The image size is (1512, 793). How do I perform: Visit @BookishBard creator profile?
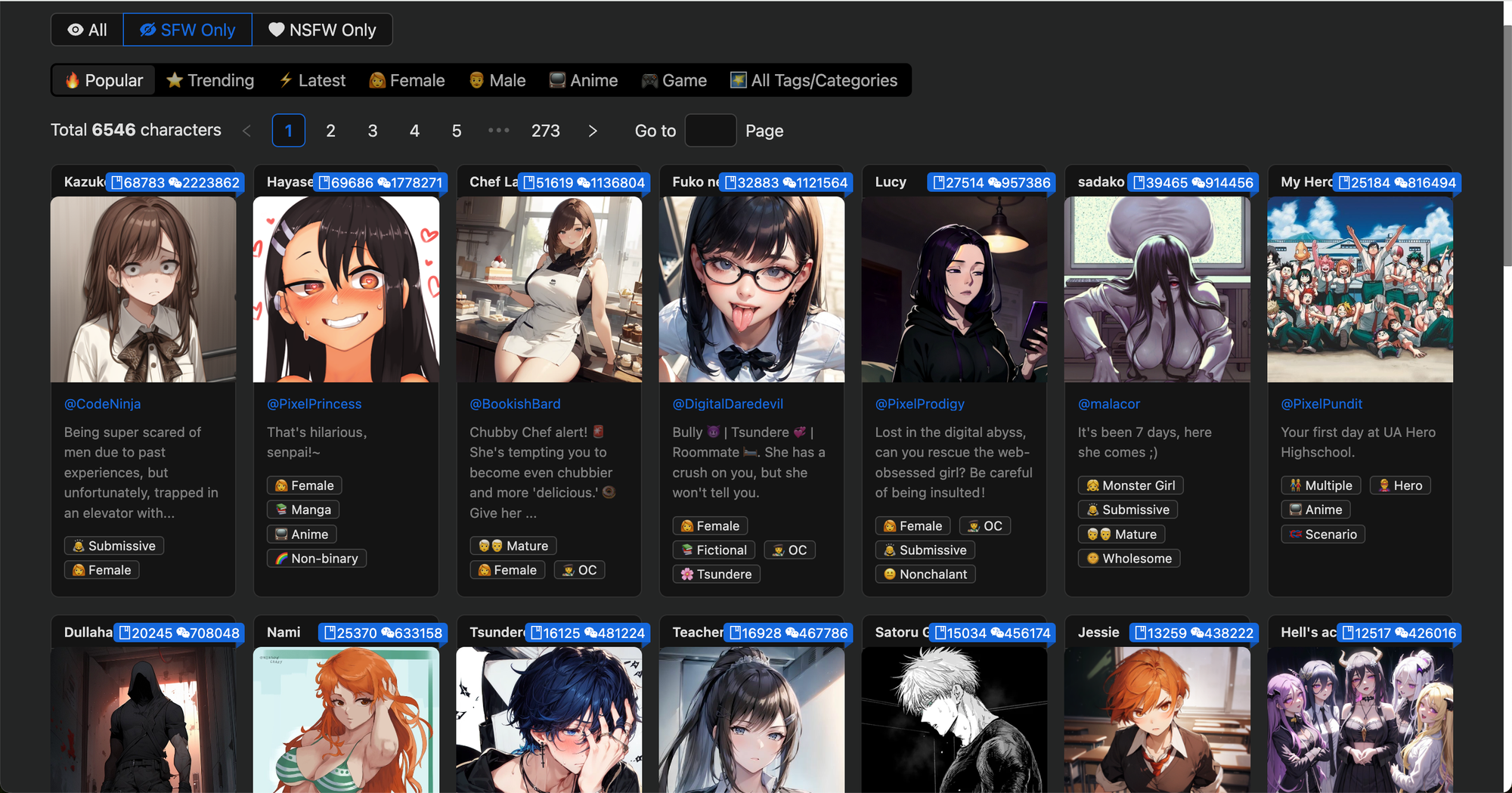[x=516, y=404]
